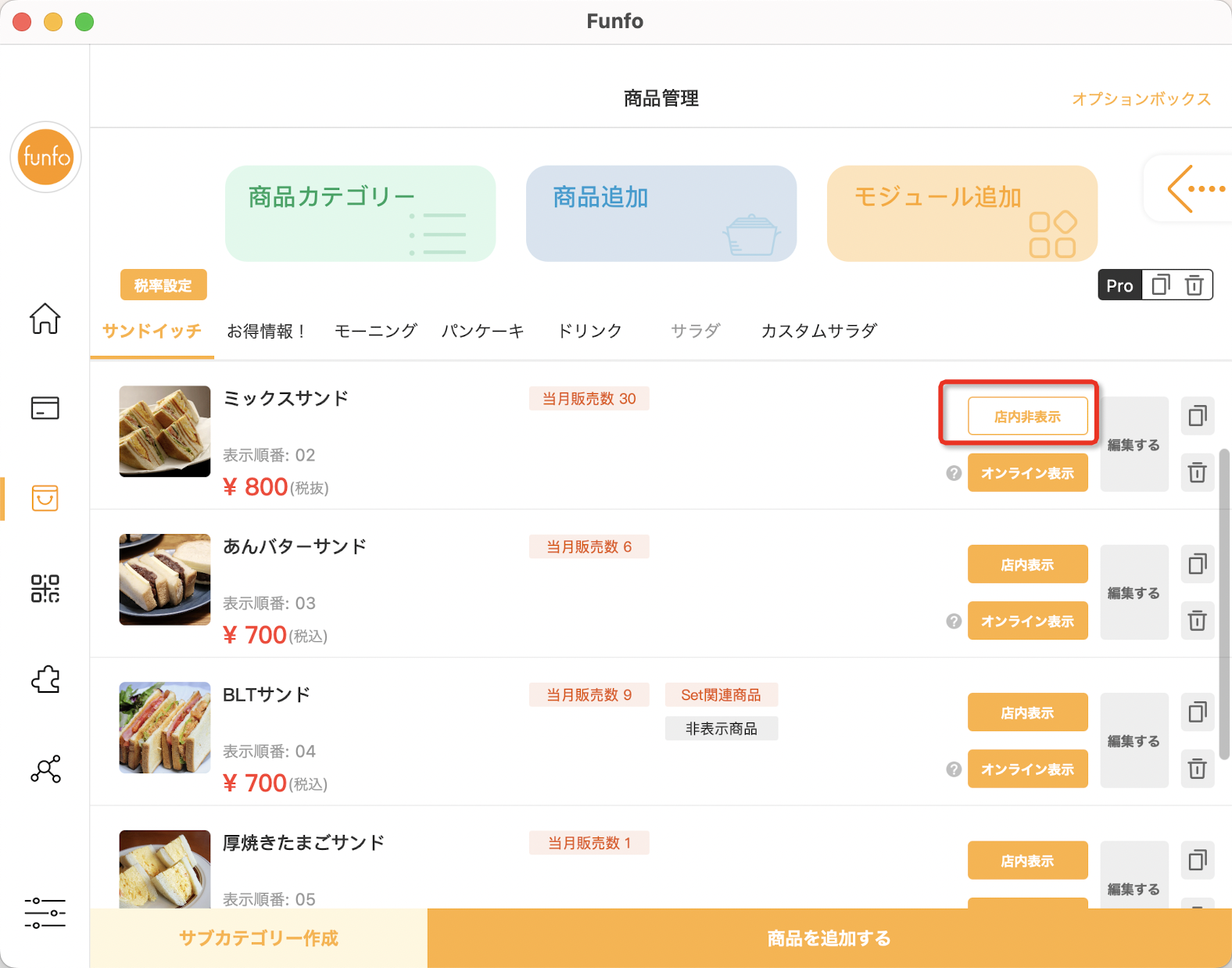
Task: Toggle 店内表示 for あんバターサンド
Action: click(1027, 565)
